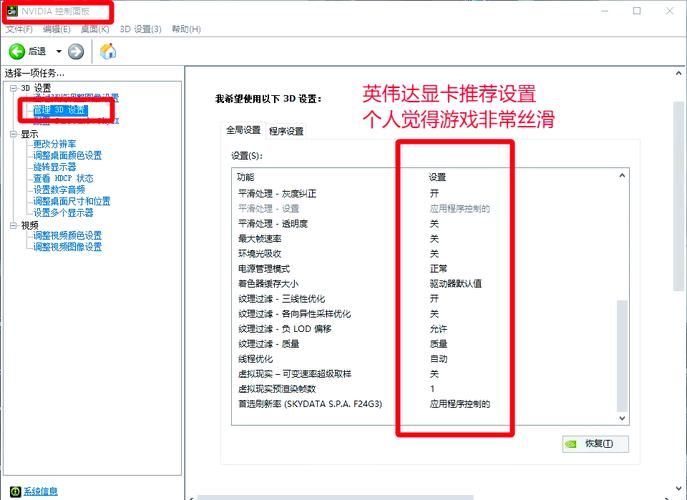Open 设置数字音频 in the tree
The height and width of the screenshot is (500, 687).
(x=59, y=190)
